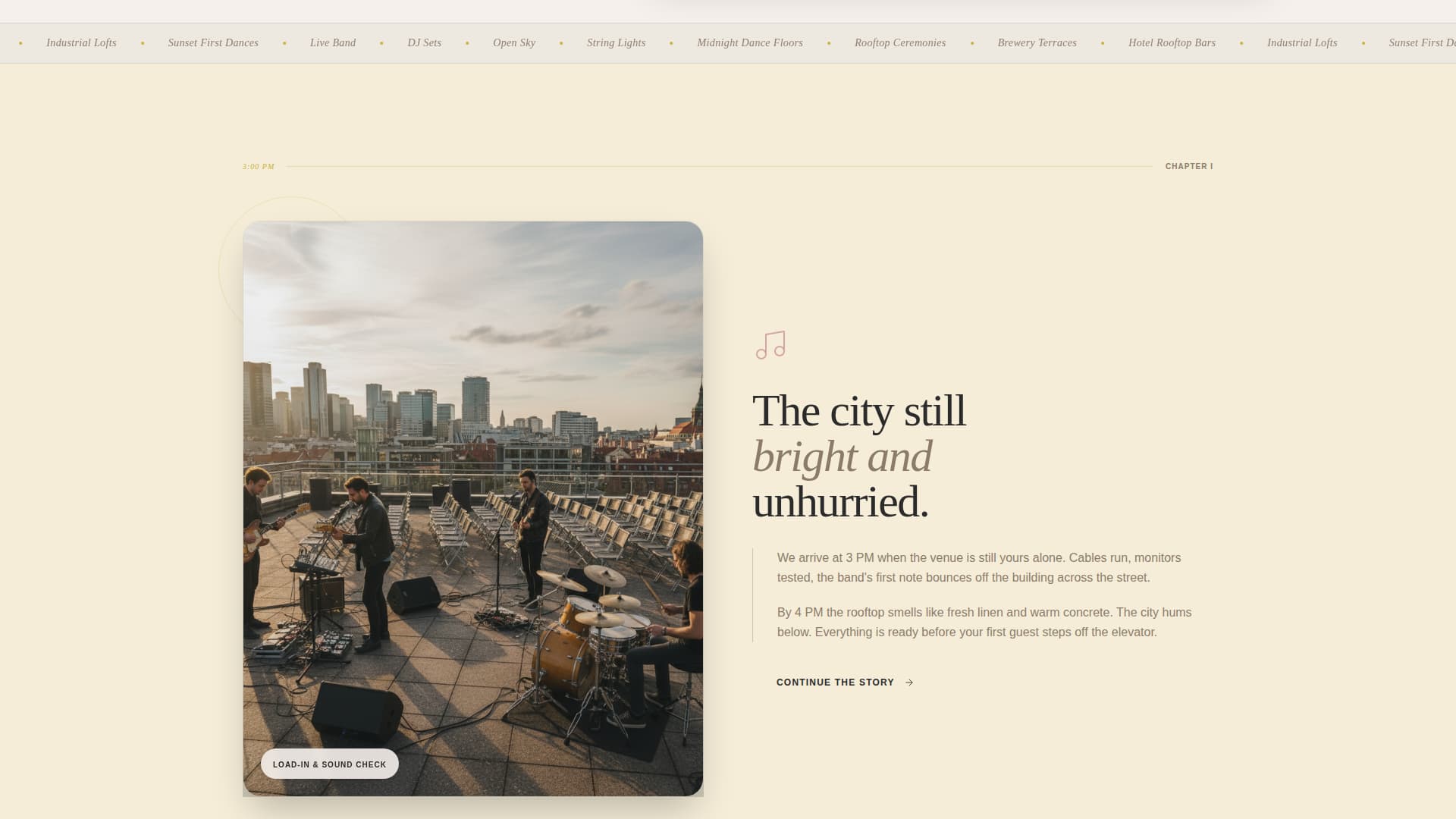The image size is (1456, 819).
Task: Click the music note icon
Action: click(770, 345)
